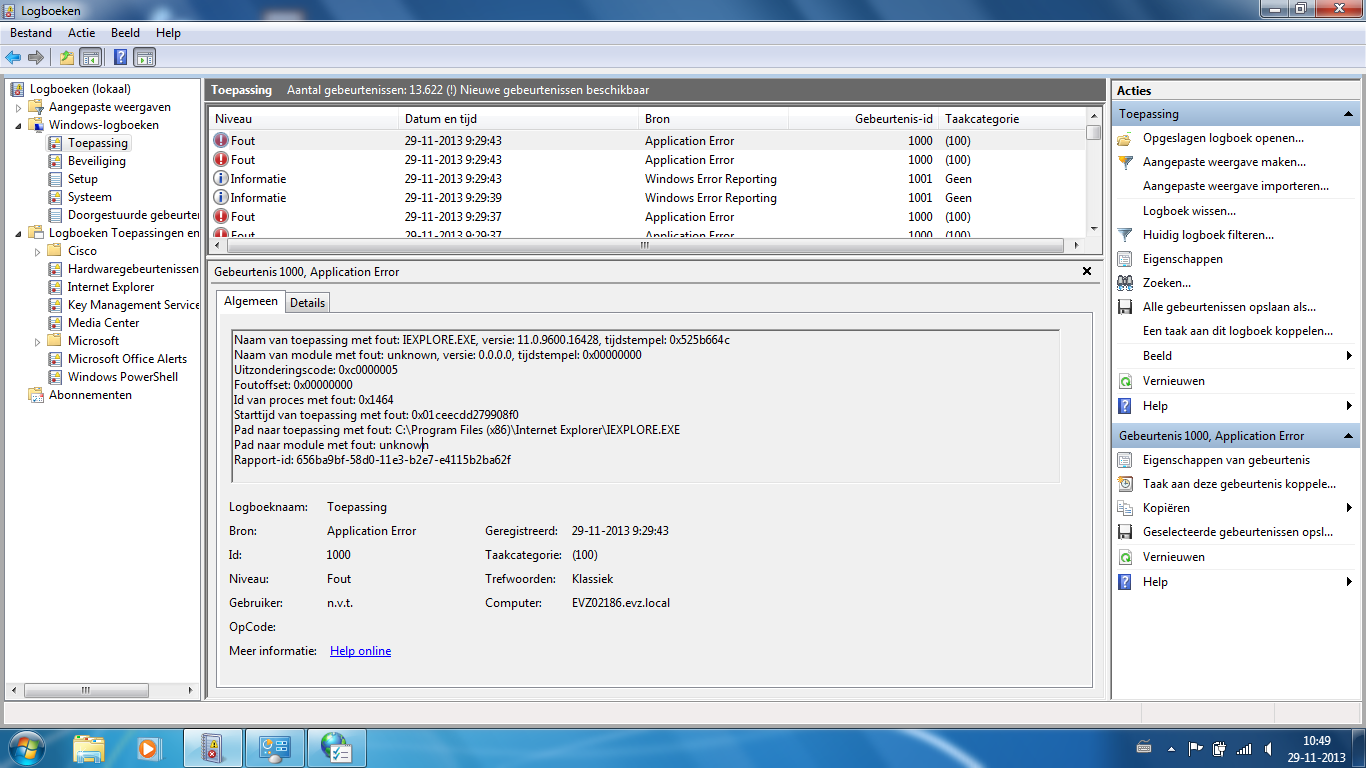Open the Beeld submenu arrow
The height and width of the screenshot is (768, 1366).
point(1349,356)
